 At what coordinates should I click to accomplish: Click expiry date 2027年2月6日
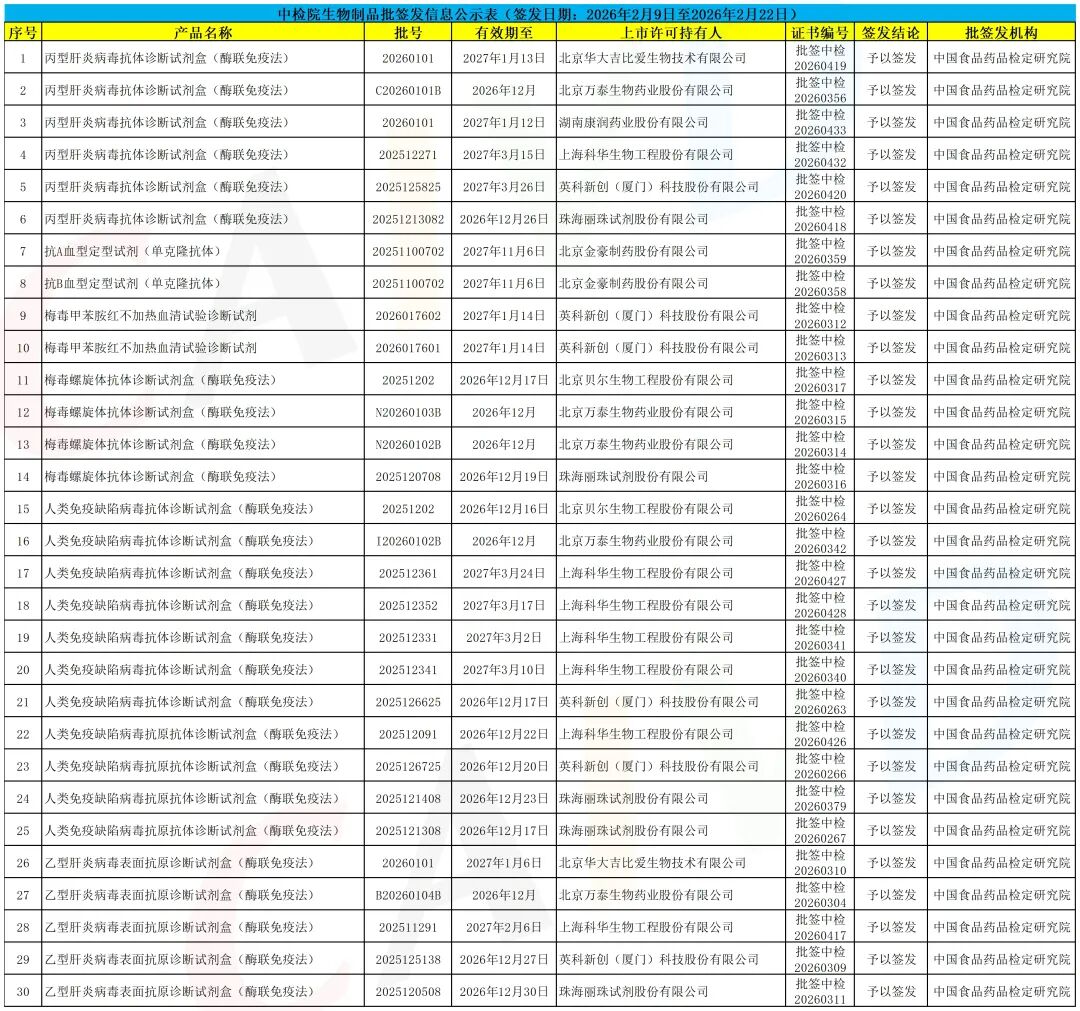coord(503,928)
